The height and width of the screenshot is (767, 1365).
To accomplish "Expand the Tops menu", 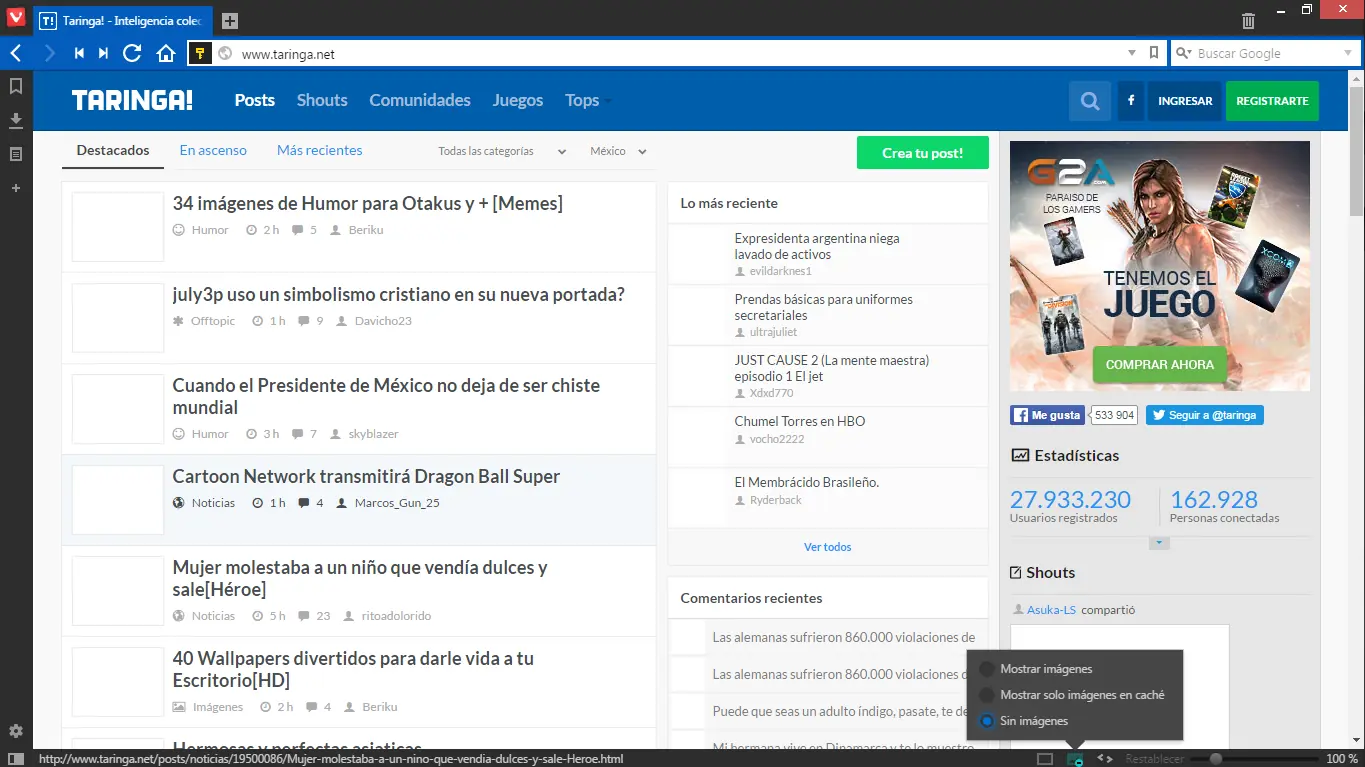I will [x=588, y=100].
